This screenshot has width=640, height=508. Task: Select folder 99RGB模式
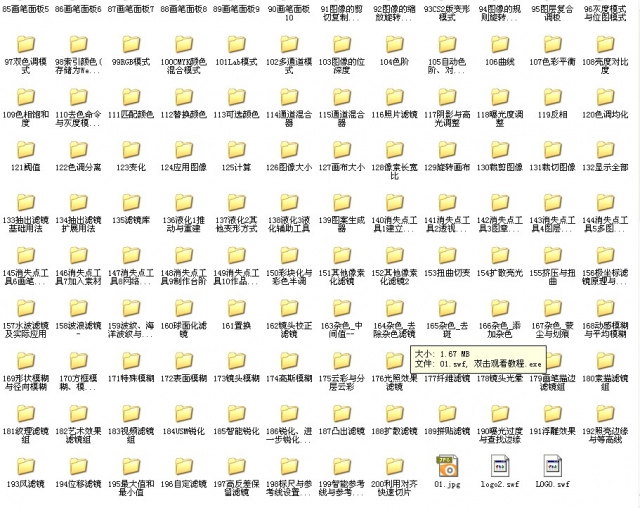point(131,44)
